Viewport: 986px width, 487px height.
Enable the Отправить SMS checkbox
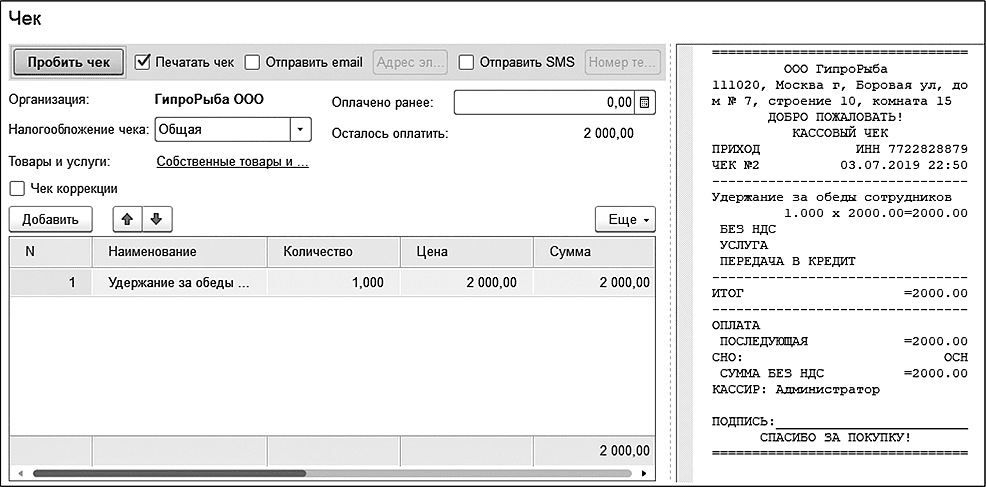click(x=466, y=62)
